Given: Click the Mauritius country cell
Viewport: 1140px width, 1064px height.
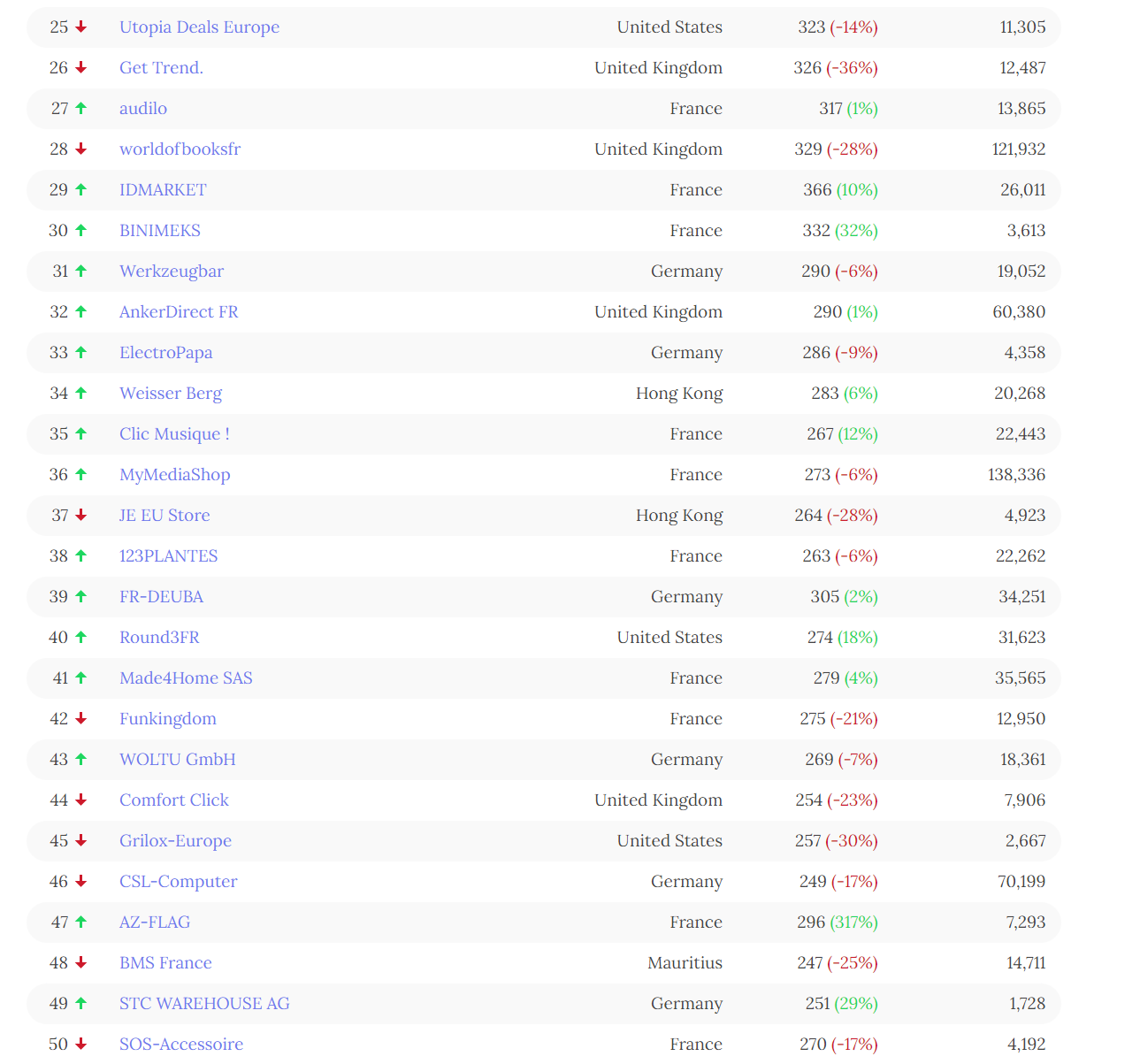Looking at the screenshot, I should point(685,963).
